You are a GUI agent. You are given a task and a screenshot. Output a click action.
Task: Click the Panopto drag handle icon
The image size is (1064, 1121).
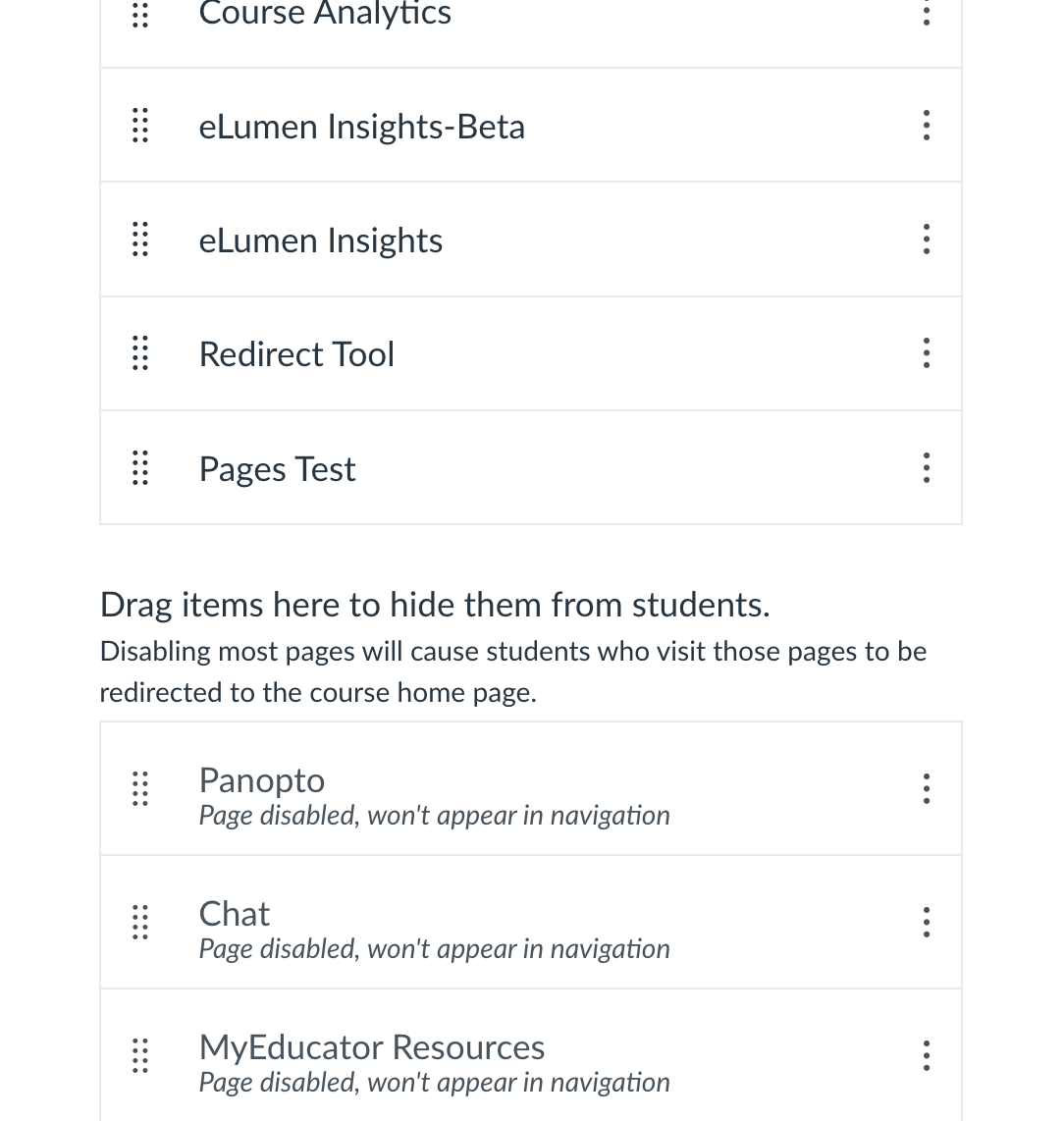click(140, 788)
